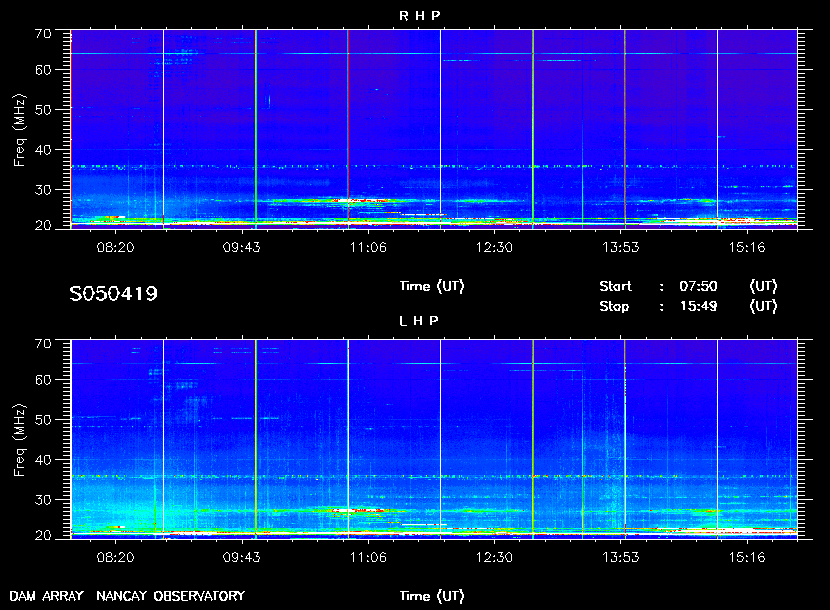Click the 40 MHz tick label on RHP axis
830x610 pixels.
point(43,150)
